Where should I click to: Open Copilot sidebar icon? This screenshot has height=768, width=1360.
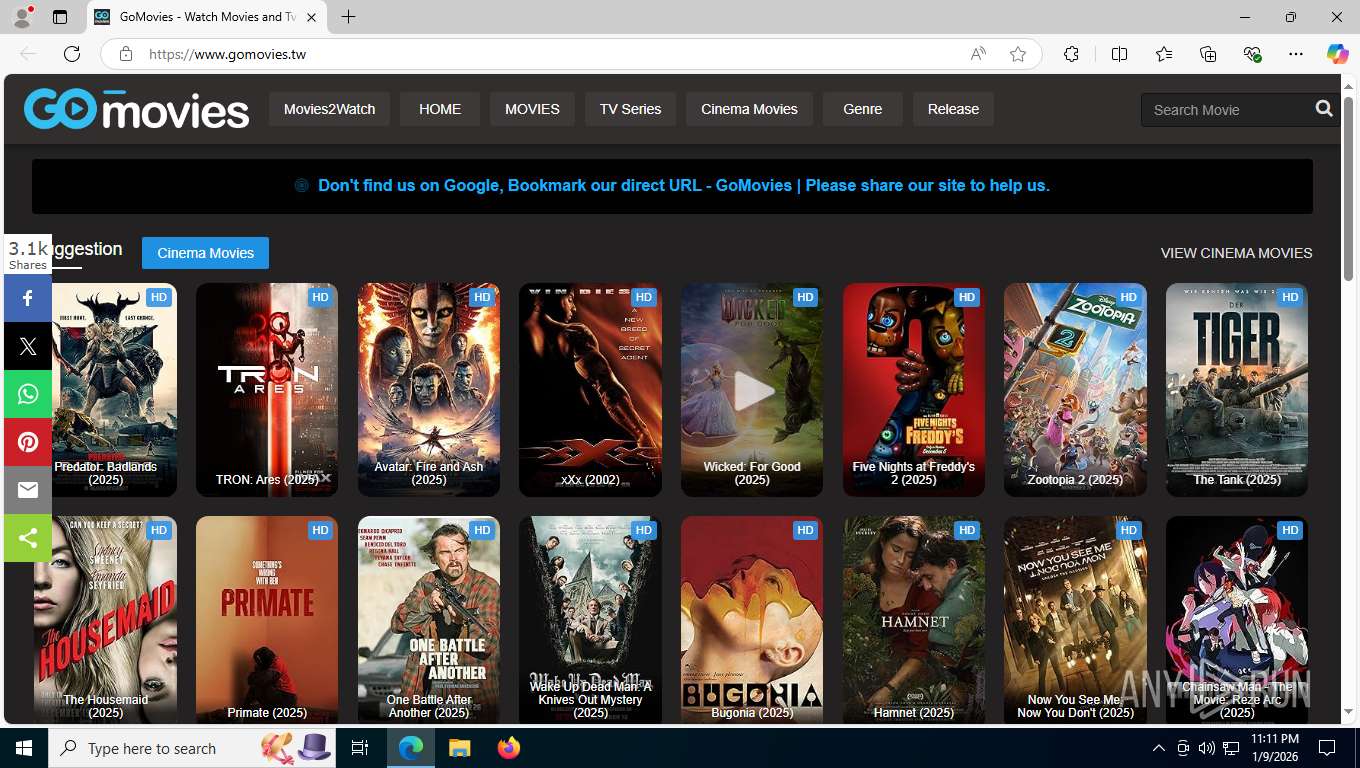[x=1337, y=54]
